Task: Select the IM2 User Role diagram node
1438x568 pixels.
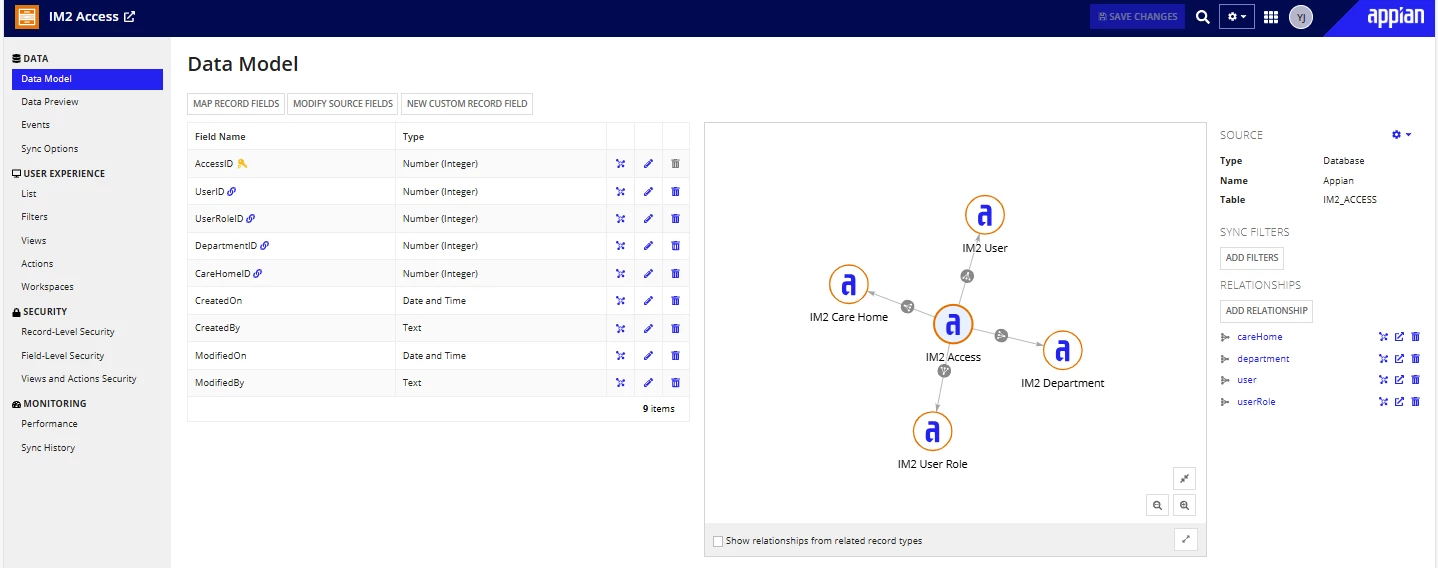Action: 933,431
